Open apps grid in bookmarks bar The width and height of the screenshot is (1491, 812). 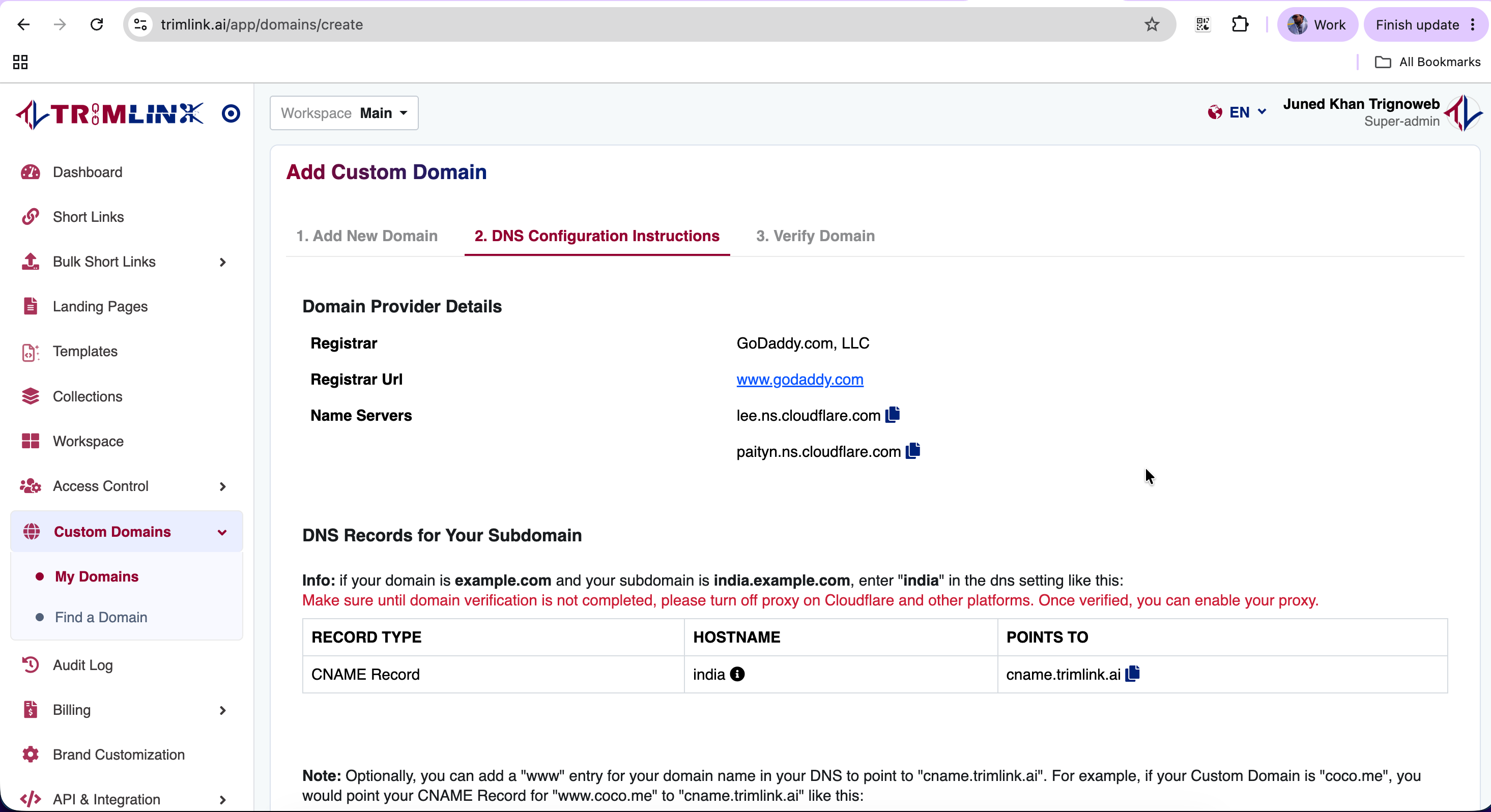(20, 62)
